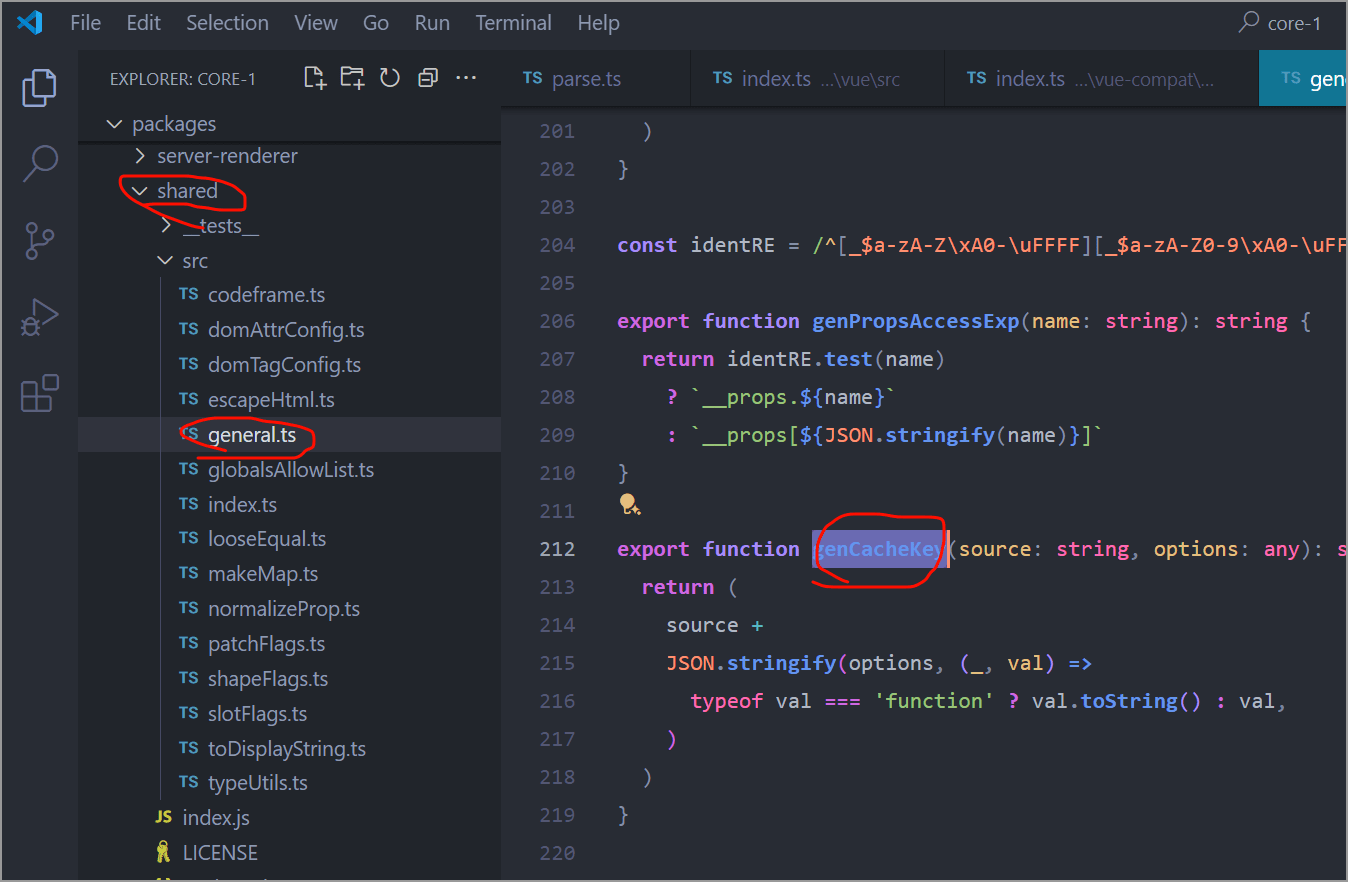Screen dimensions: 1348x882
Task: Switch to index.ts vue-compat tab
Action: pyautogui.click(x=1101, y=79)
